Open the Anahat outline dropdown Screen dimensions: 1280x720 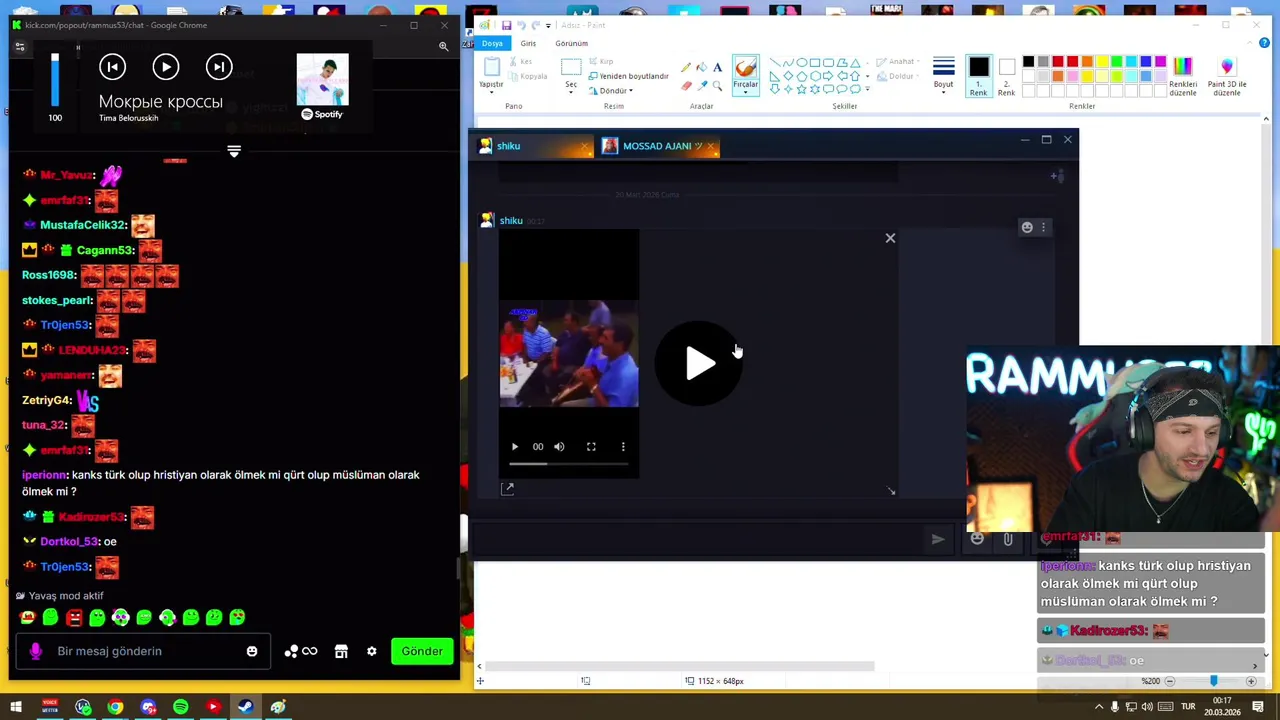tap(897, 62)
